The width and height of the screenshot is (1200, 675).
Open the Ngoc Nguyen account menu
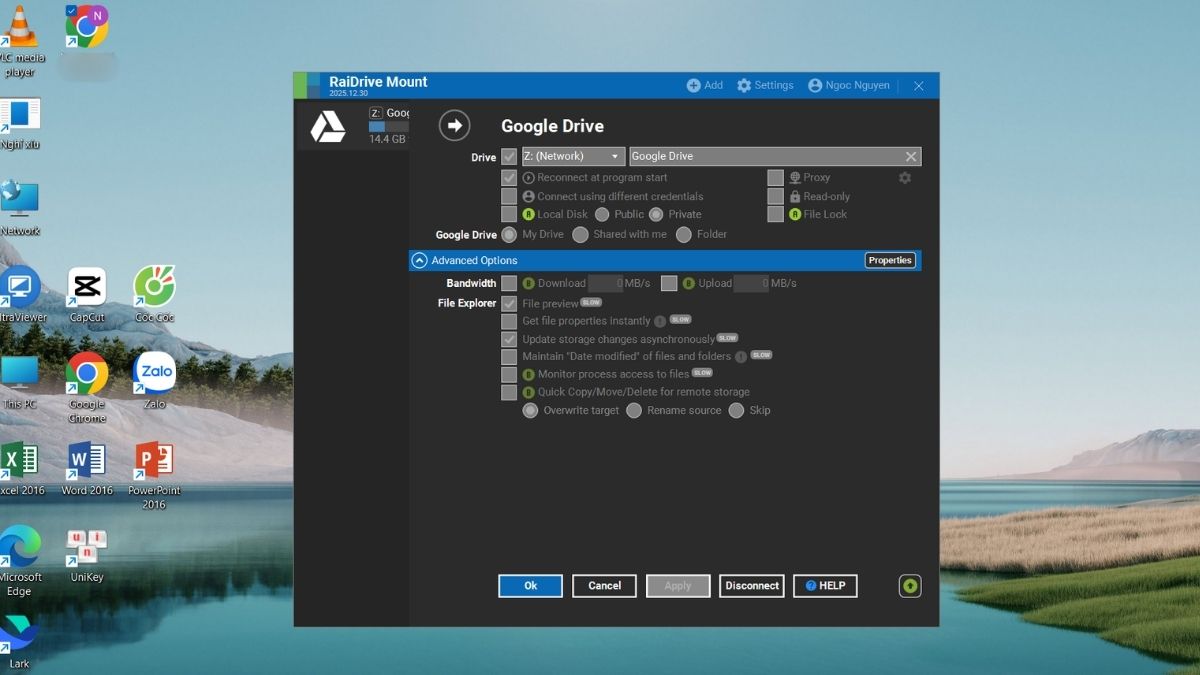tap(848, 85)
